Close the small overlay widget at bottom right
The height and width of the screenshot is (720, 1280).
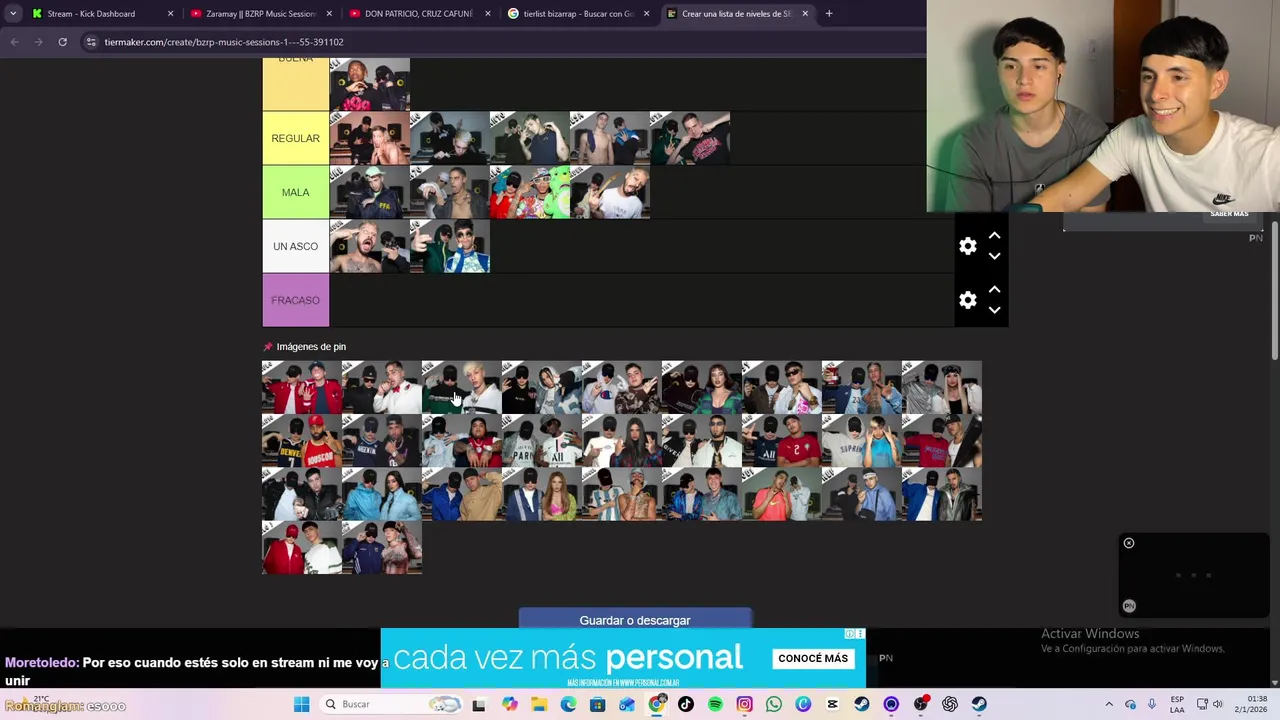point(1129,543)
